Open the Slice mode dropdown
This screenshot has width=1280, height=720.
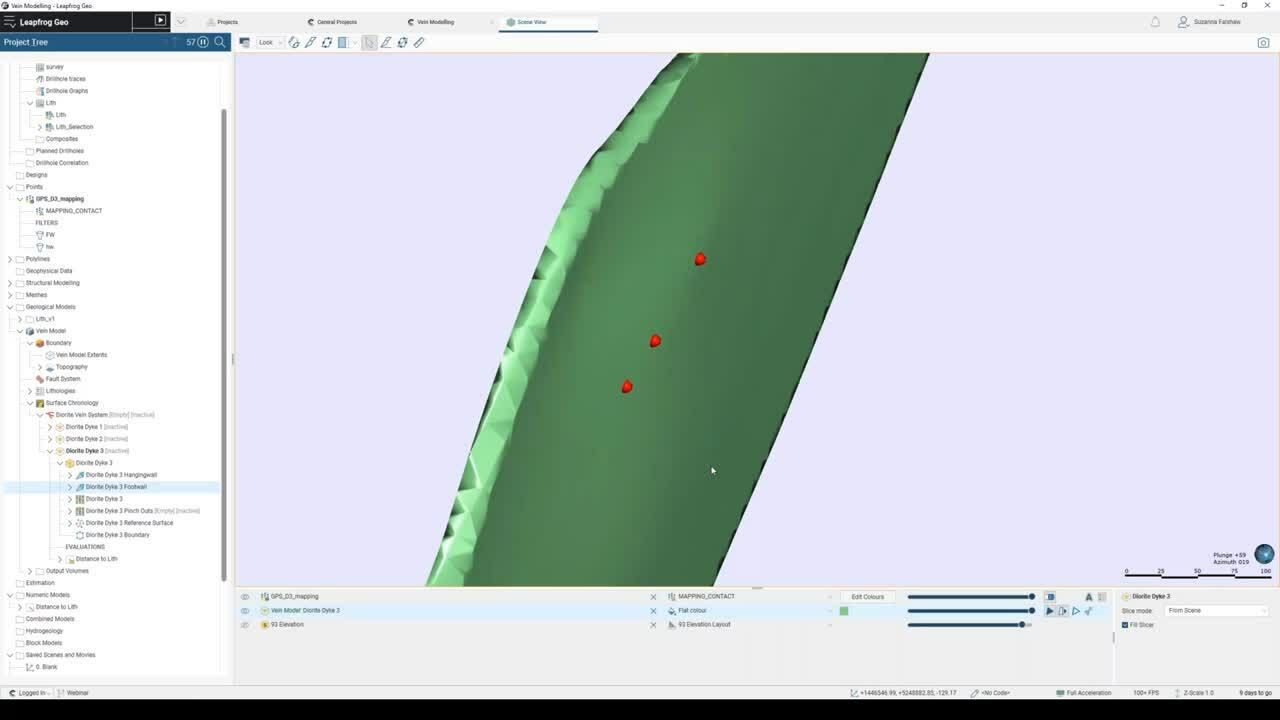(x=1216, y=611)
